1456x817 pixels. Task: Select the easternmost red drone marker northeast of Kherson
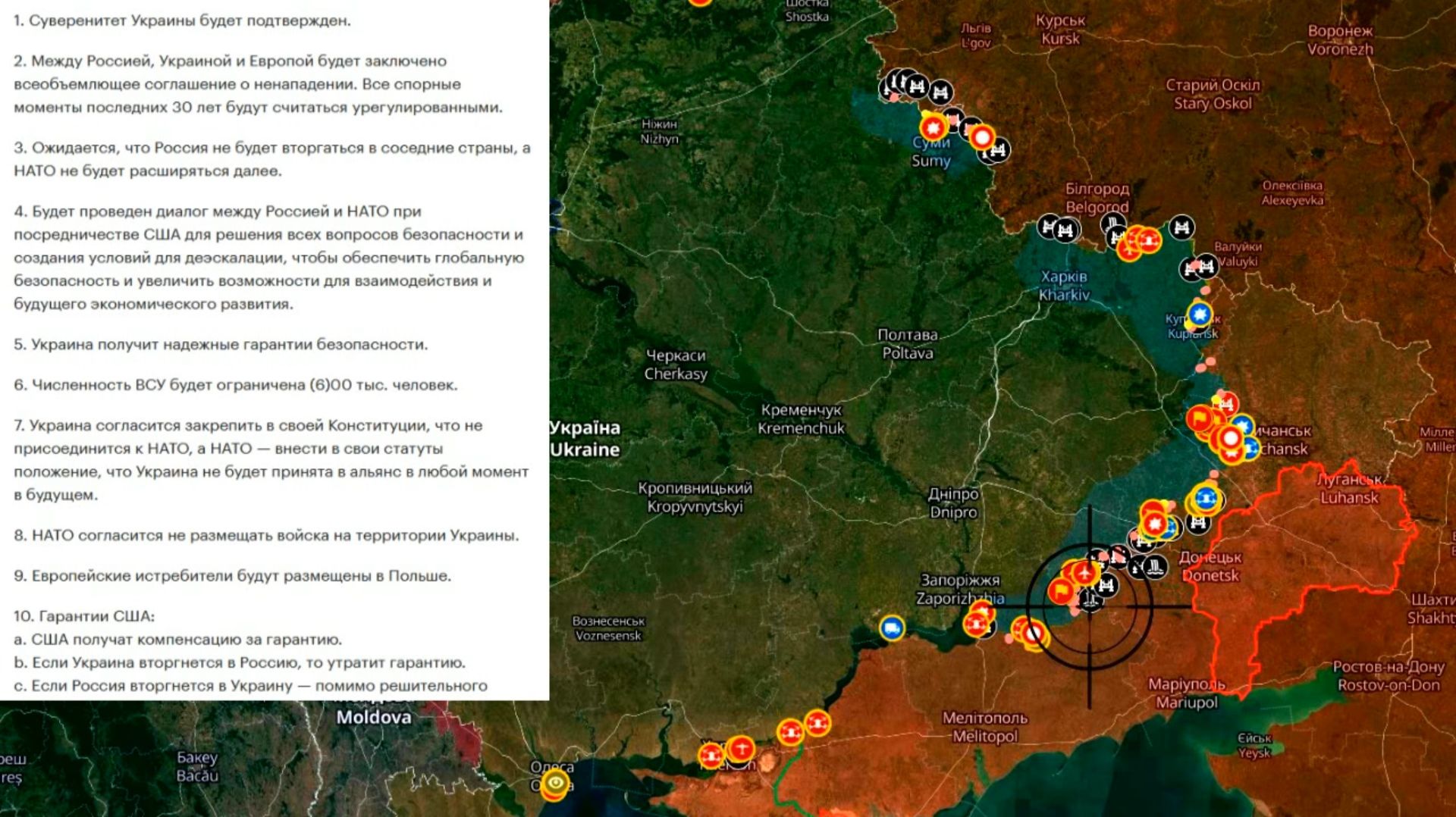point(817,723)
